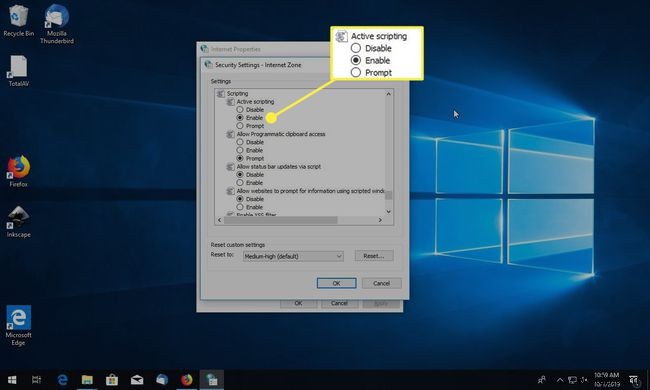Select Prompt under Active scripting

[250, 126]
